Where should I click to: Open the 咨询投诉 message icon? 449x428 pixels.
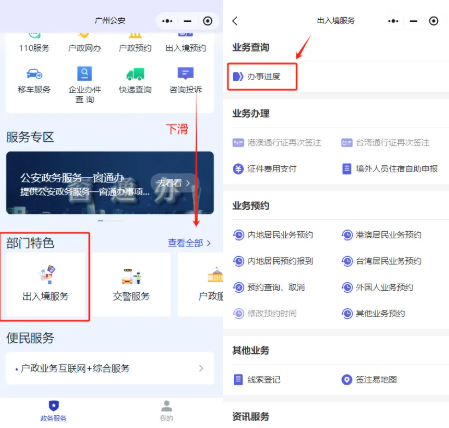(186, 73)
